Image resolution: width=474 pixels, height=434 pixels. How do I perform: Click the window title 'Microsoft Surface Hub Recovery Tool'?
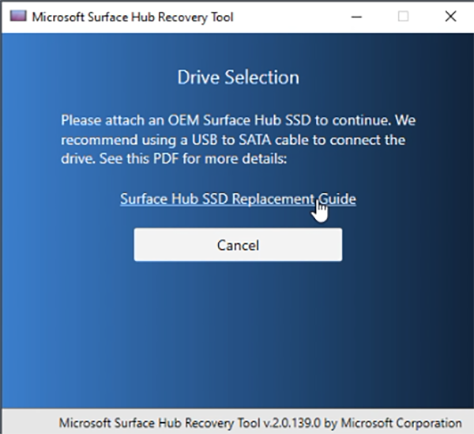132,17
